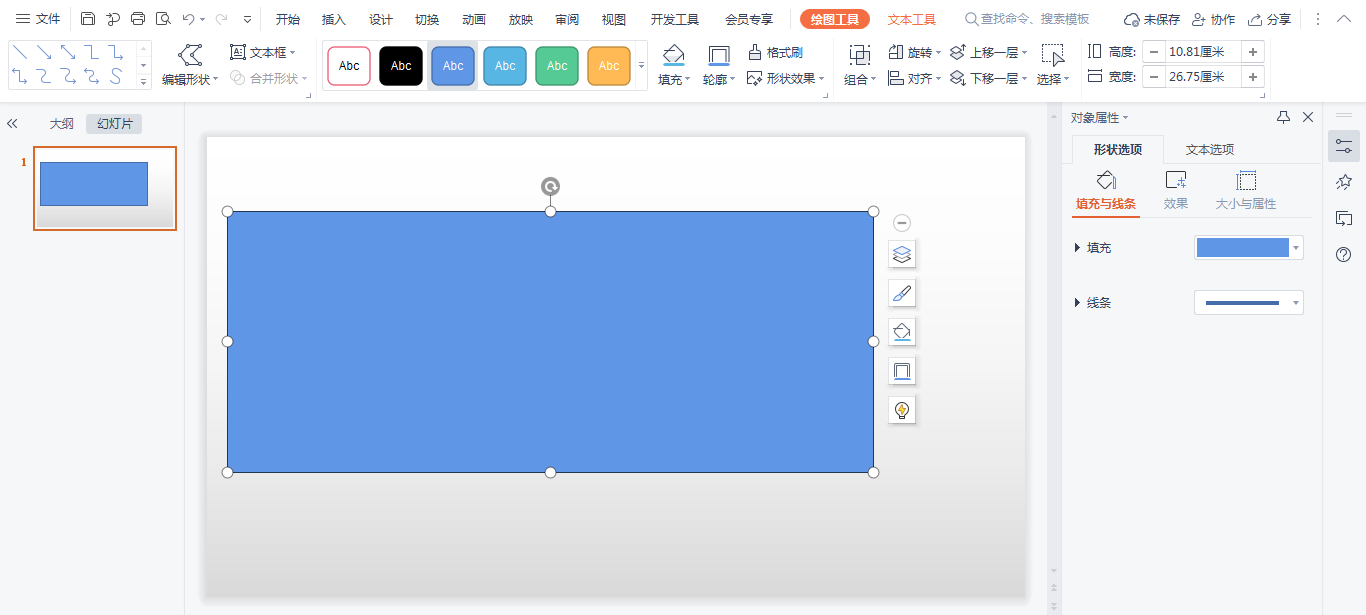Click the minus collapse icon beside shape
Viewport: 1366px width, 615px height.
coord(902,223)
